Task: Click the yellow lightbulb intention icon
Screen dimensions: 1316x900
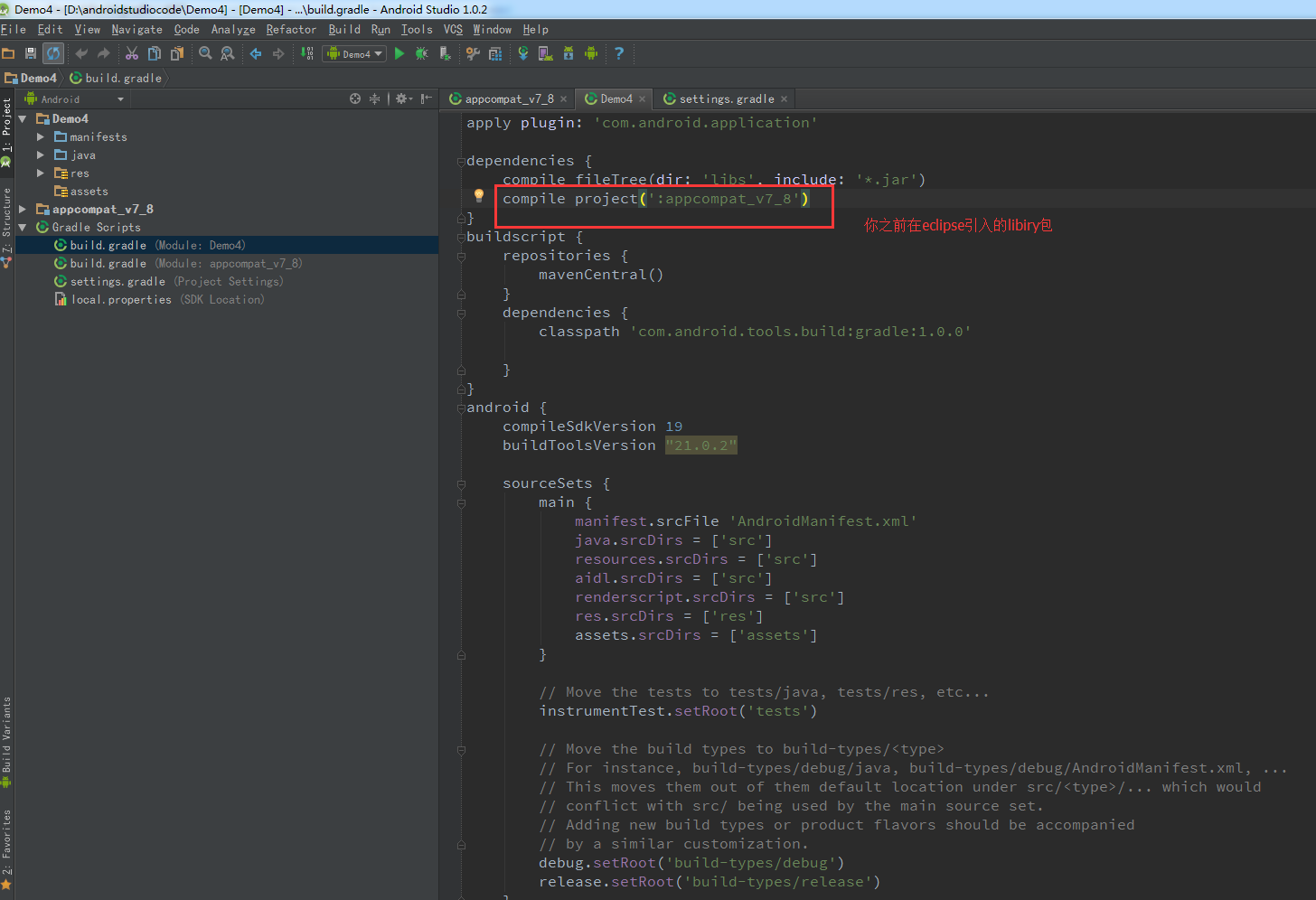Action: [479, 195]
